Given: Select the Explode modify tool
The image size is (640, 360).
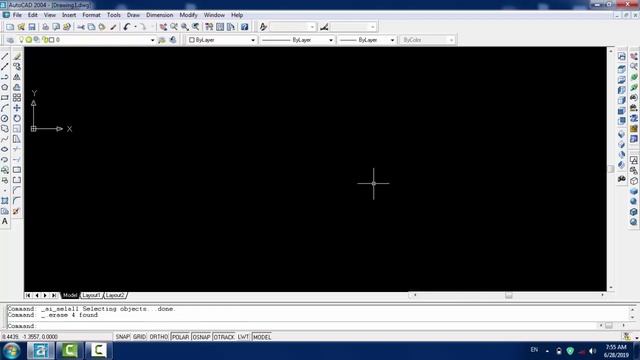Looking at the screenshot, I should coord(16,211).
